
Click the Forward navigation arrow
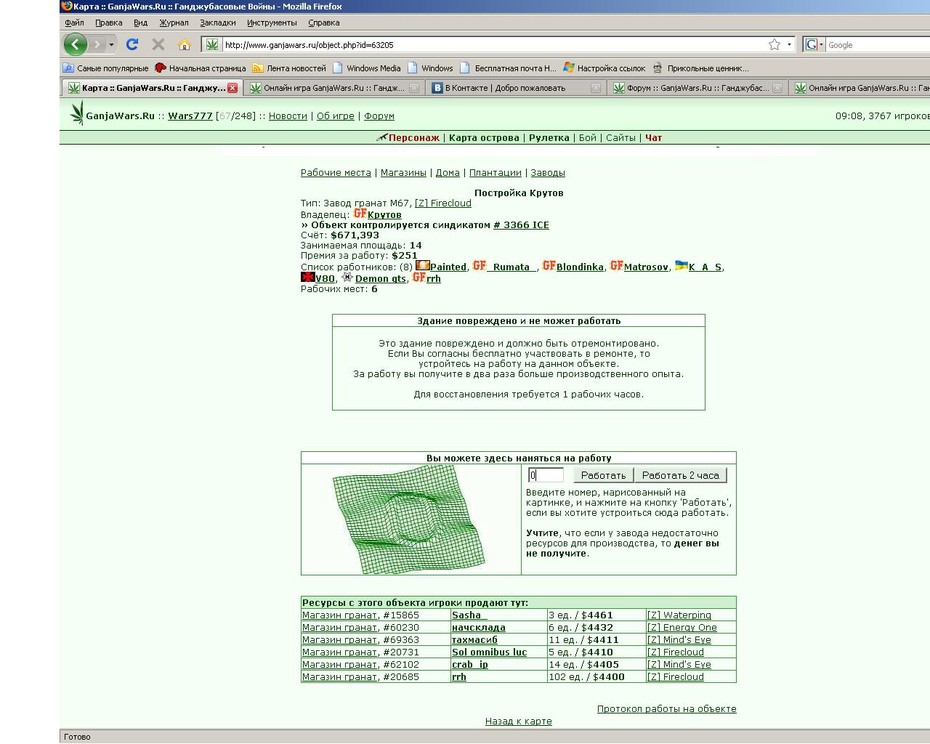97,44
